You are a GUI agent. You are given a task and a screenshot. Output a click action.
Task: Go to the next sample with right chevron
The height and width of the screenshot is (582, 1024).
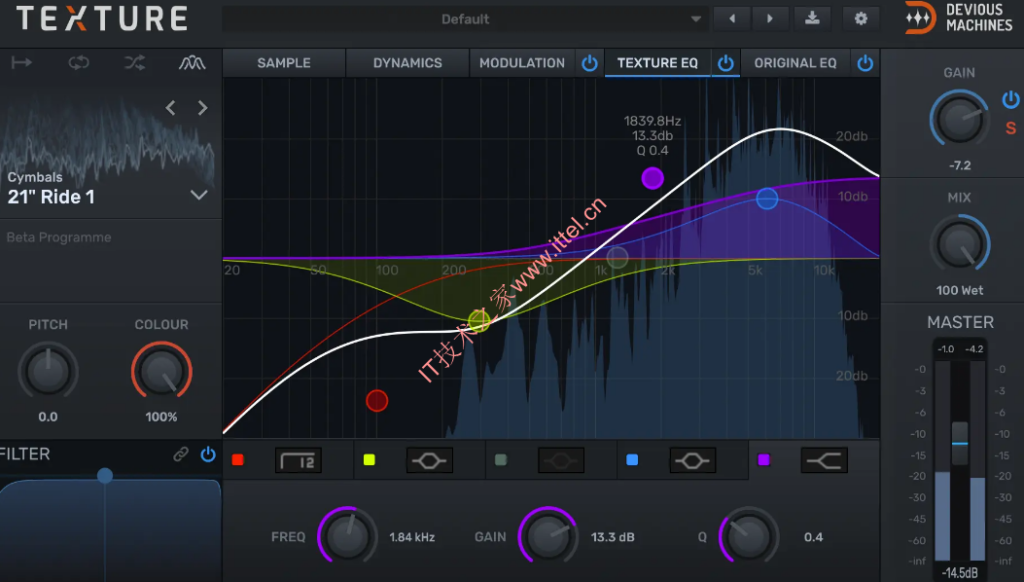(203, 108)
